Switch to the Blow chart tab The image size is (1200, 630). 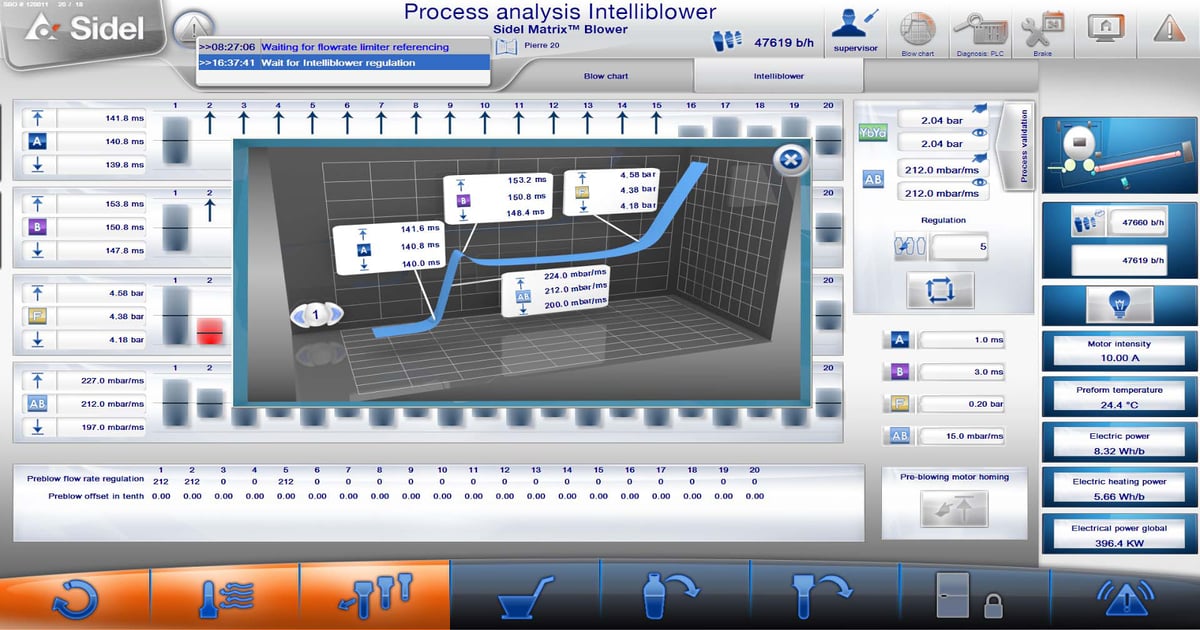pyautogui.click(x=607, y=76)
